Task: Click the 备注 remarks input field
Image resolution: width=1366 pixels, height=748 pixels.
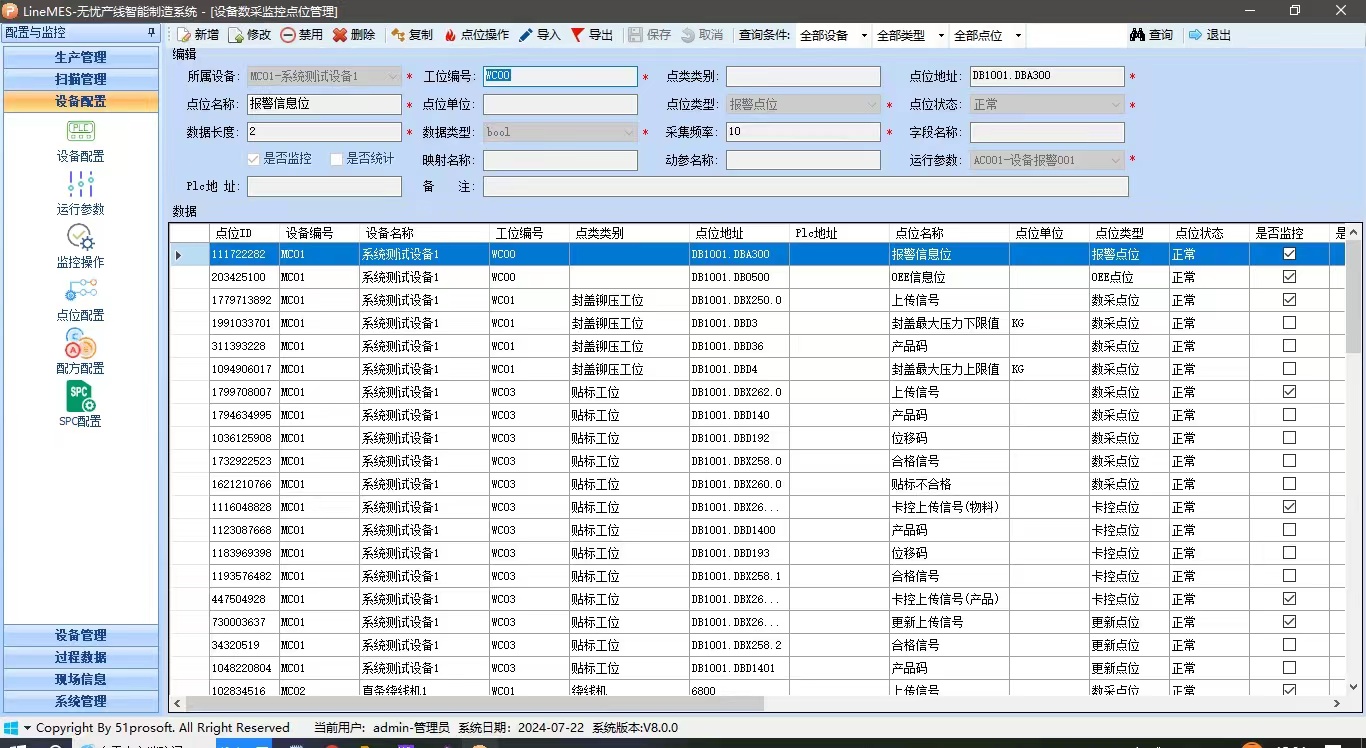Action: tap(806, 187)
